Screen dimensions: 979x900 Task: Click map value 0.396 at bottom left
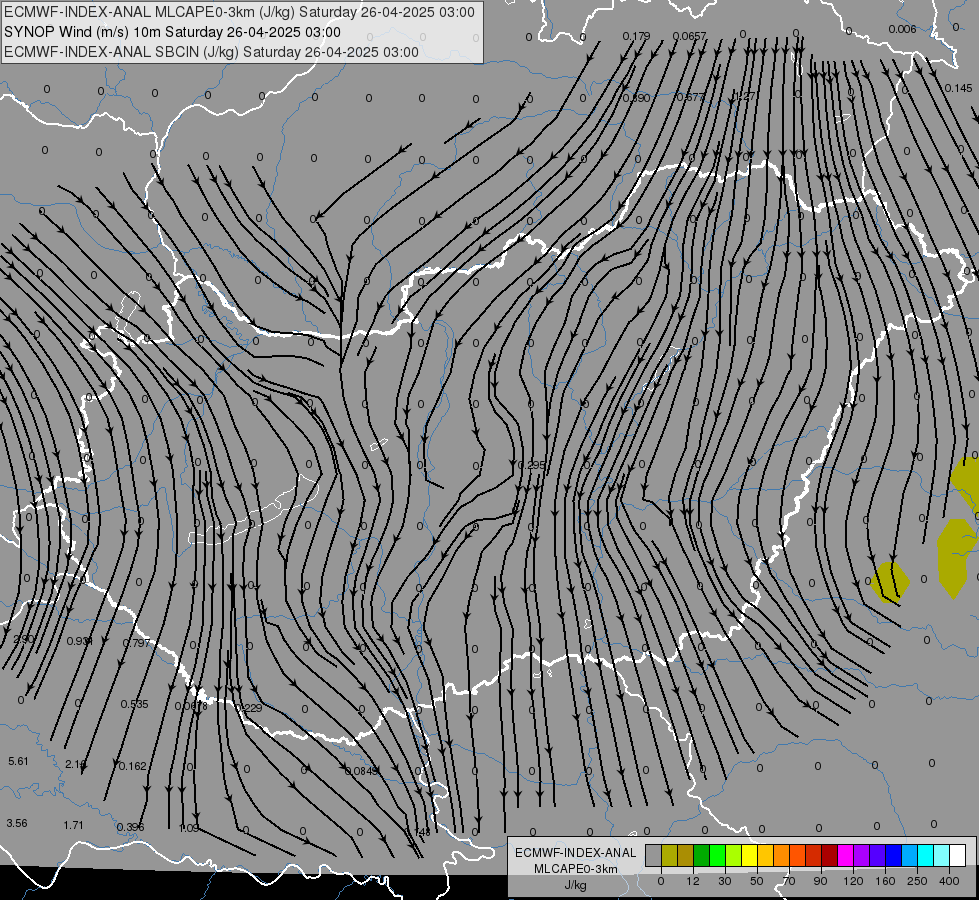[130, 827]
